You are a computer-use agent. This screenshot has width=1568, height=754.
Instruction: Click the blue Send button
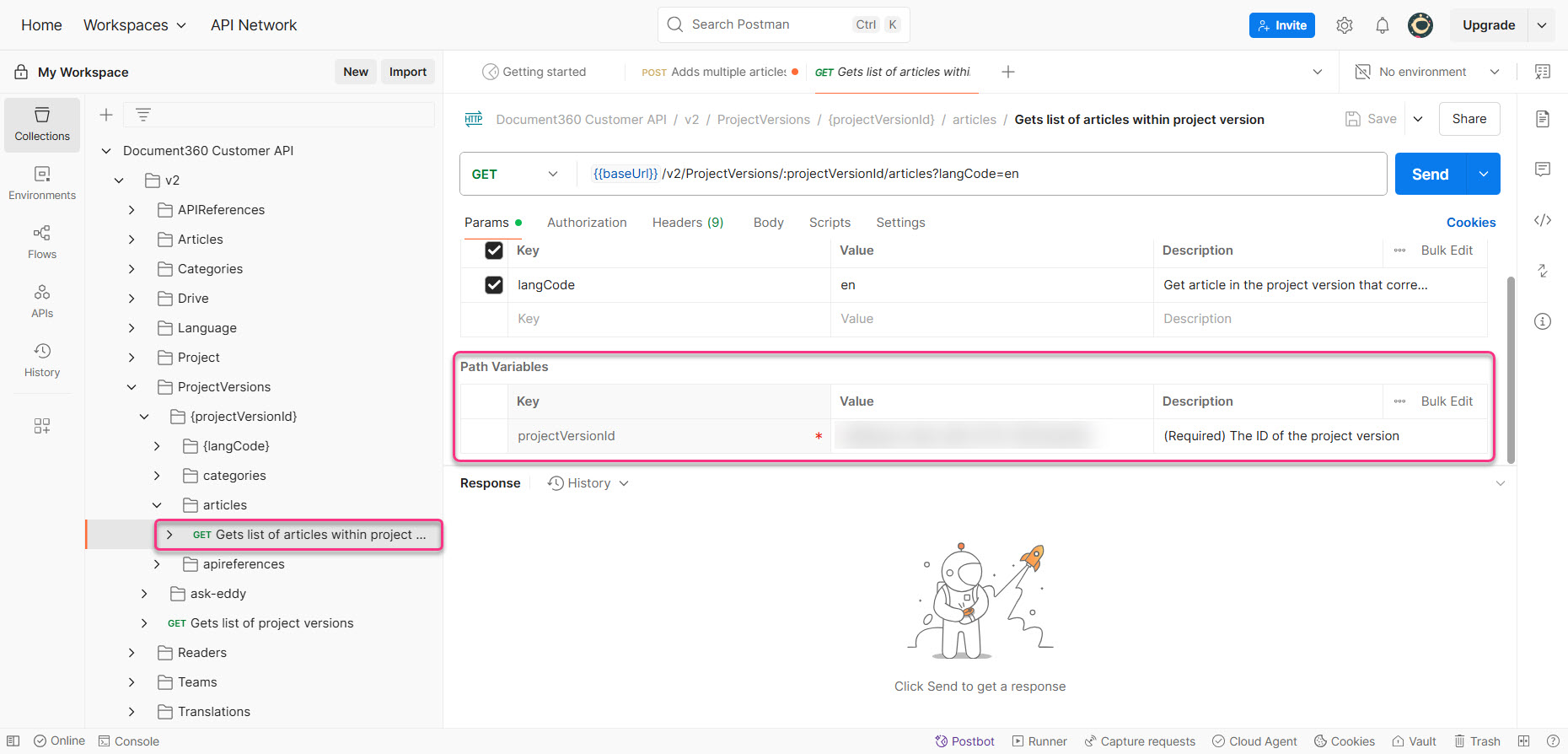coord(1431,174)
